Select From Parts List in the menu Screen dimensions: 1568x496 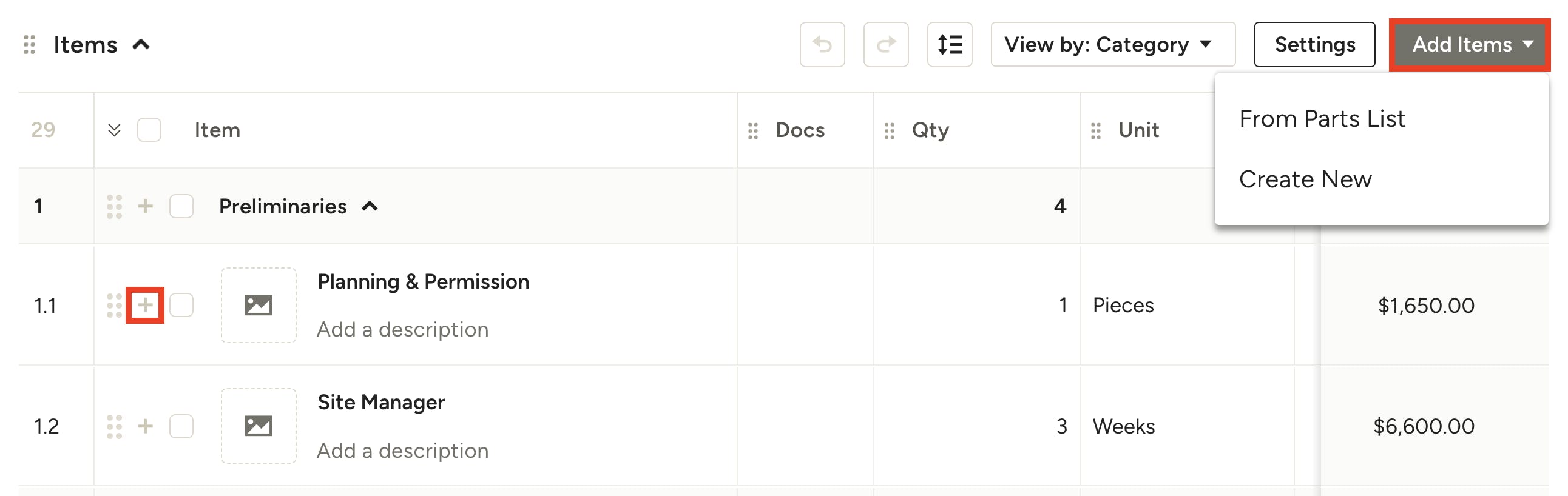(x=1322, y=119)
